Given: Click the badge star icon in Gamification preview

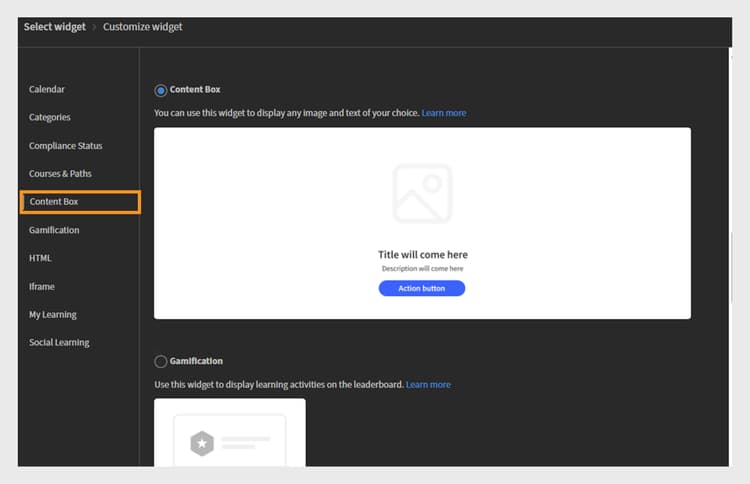Looking at the screenshot, I should point(202,443).
